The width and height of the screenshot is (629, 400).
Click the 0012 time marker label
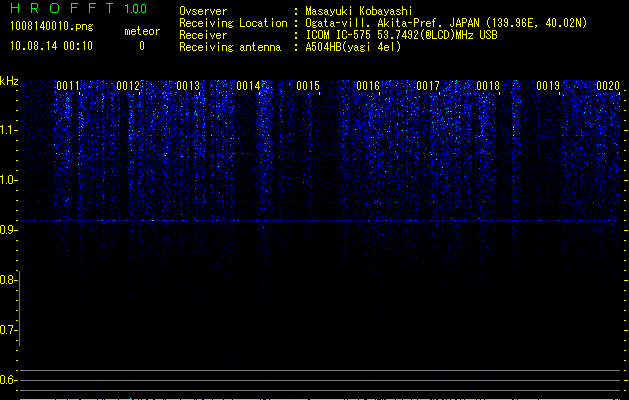(x=128, y=86)
